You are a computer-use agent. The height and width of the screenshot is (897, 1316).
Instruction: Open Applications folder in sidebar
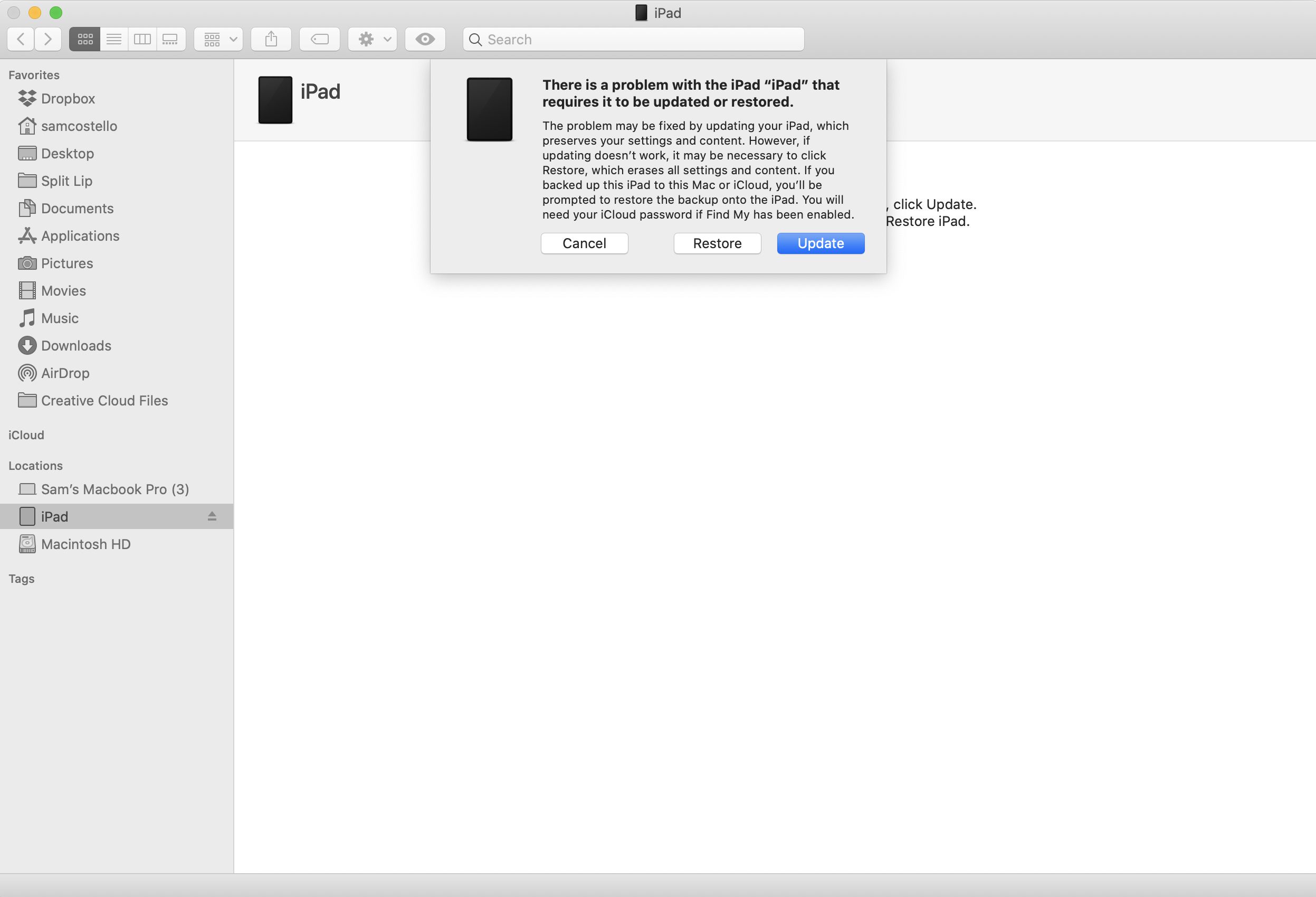tap(80, 235)
